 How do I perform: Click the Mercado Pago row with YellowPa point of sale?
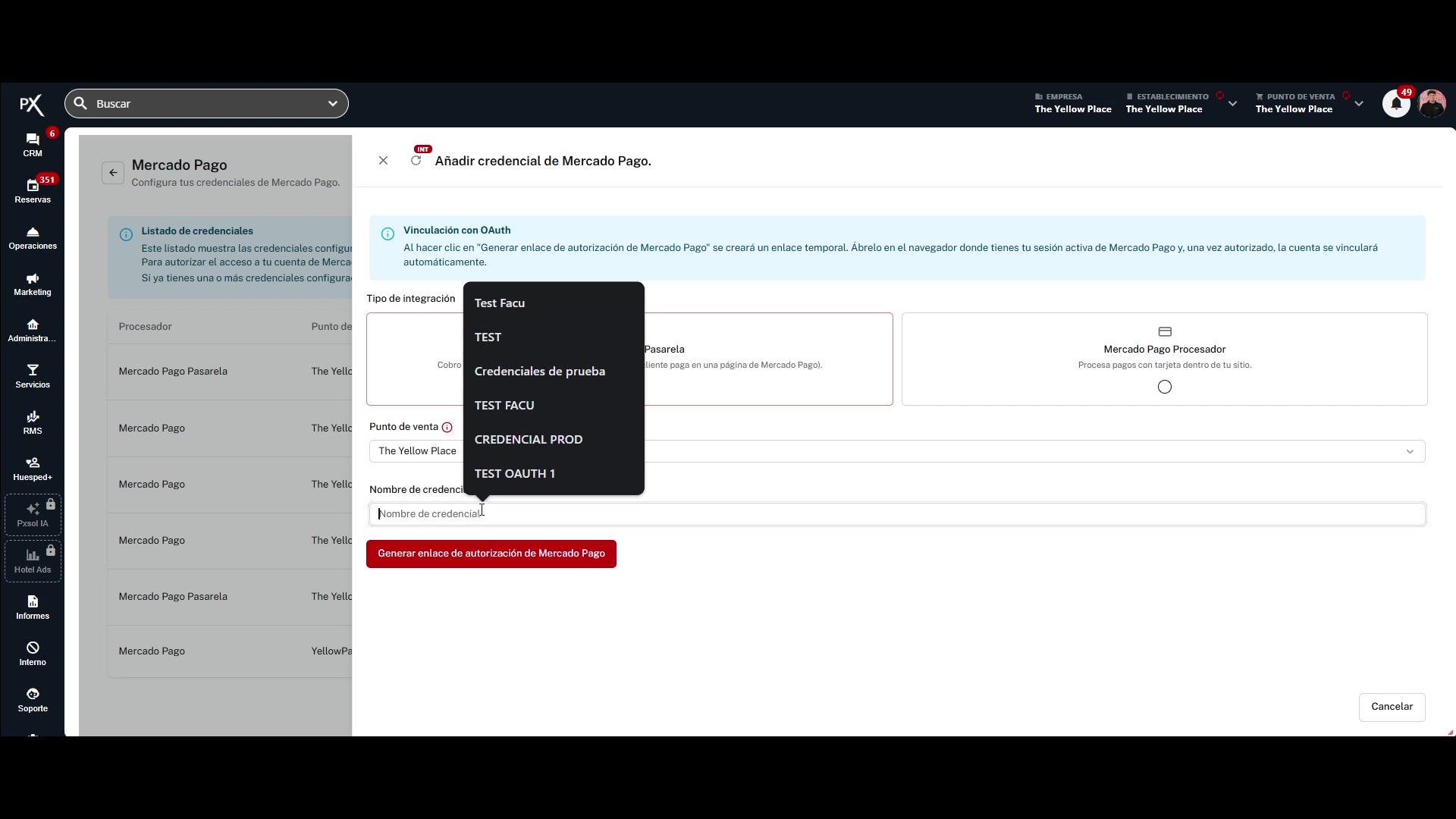(x=230, y=651)
